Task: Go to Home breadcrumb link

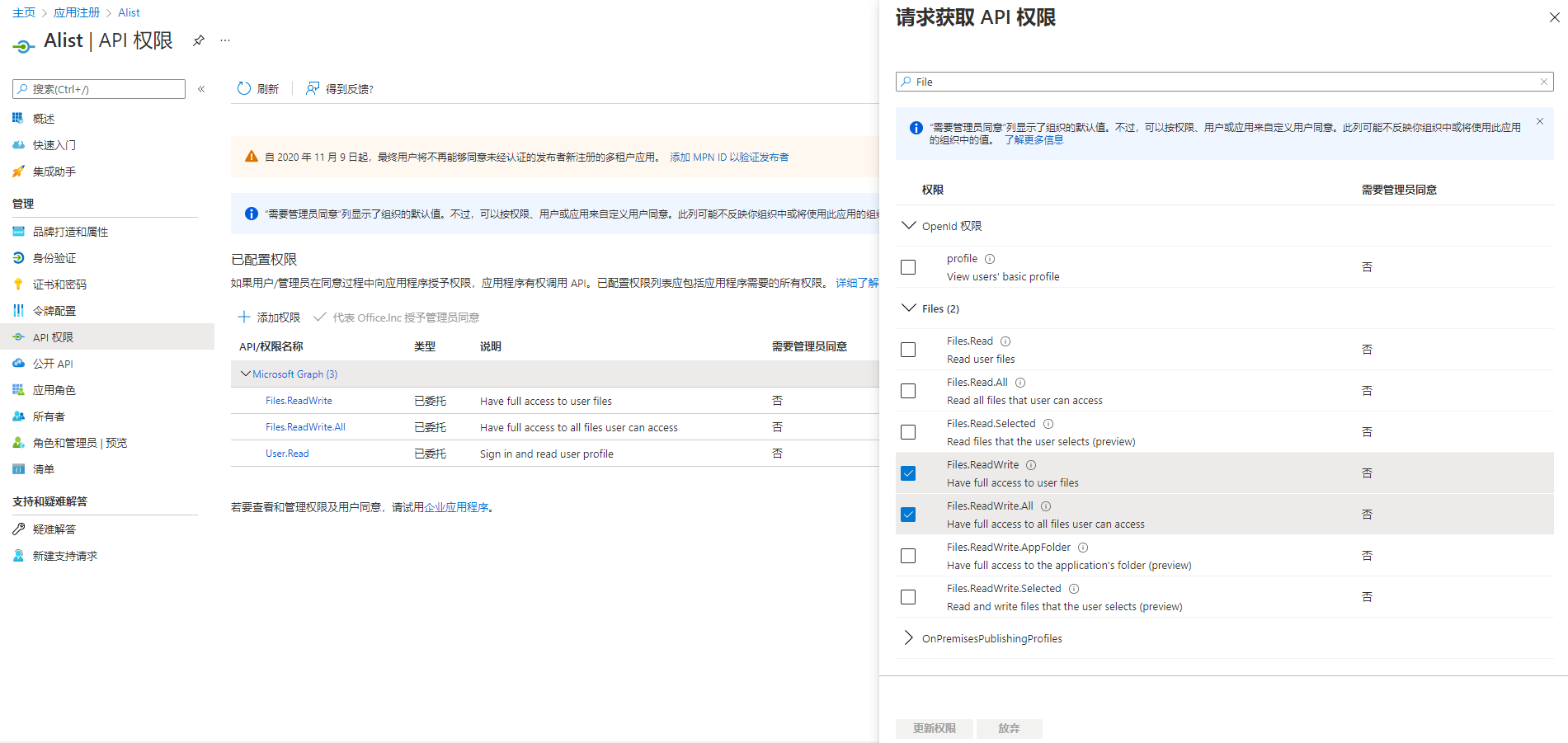Action: click(24, 12)
